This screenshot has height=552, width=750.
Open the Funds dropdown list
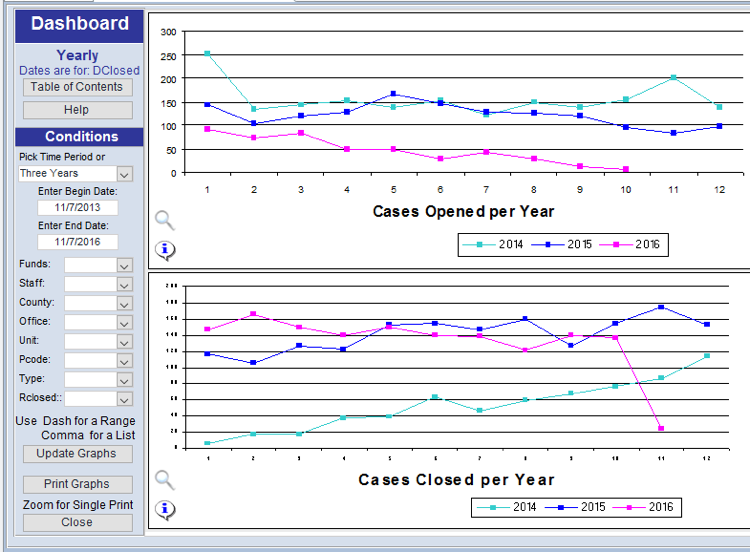tap(124, 265)
